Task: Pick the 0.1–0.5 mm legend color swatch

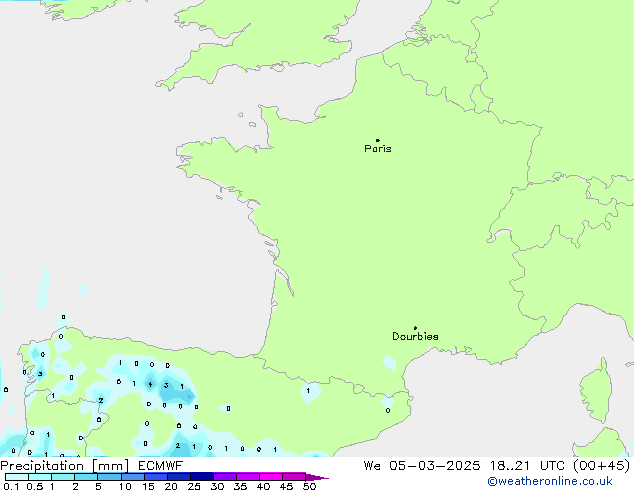Action: (17, 477)
